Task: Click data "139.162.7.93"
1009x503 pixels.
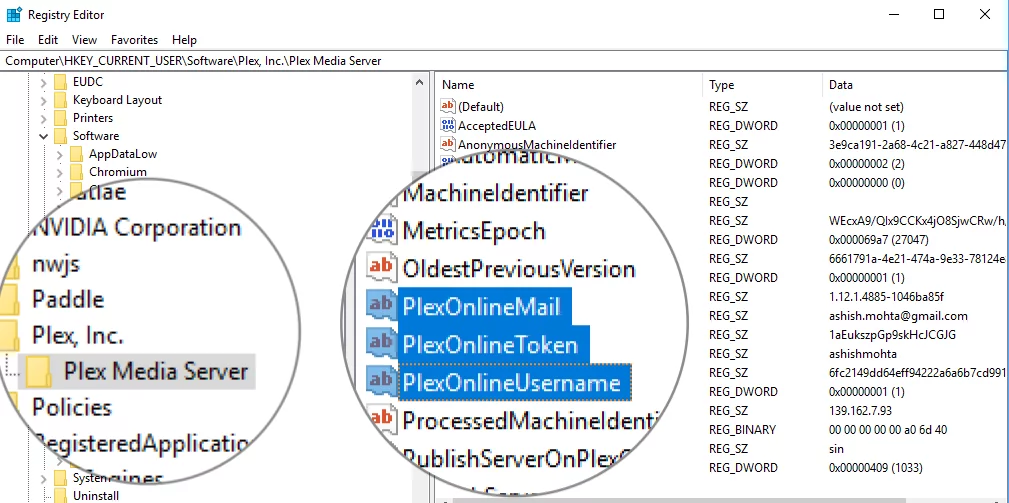Action: (x=860, y=410)
